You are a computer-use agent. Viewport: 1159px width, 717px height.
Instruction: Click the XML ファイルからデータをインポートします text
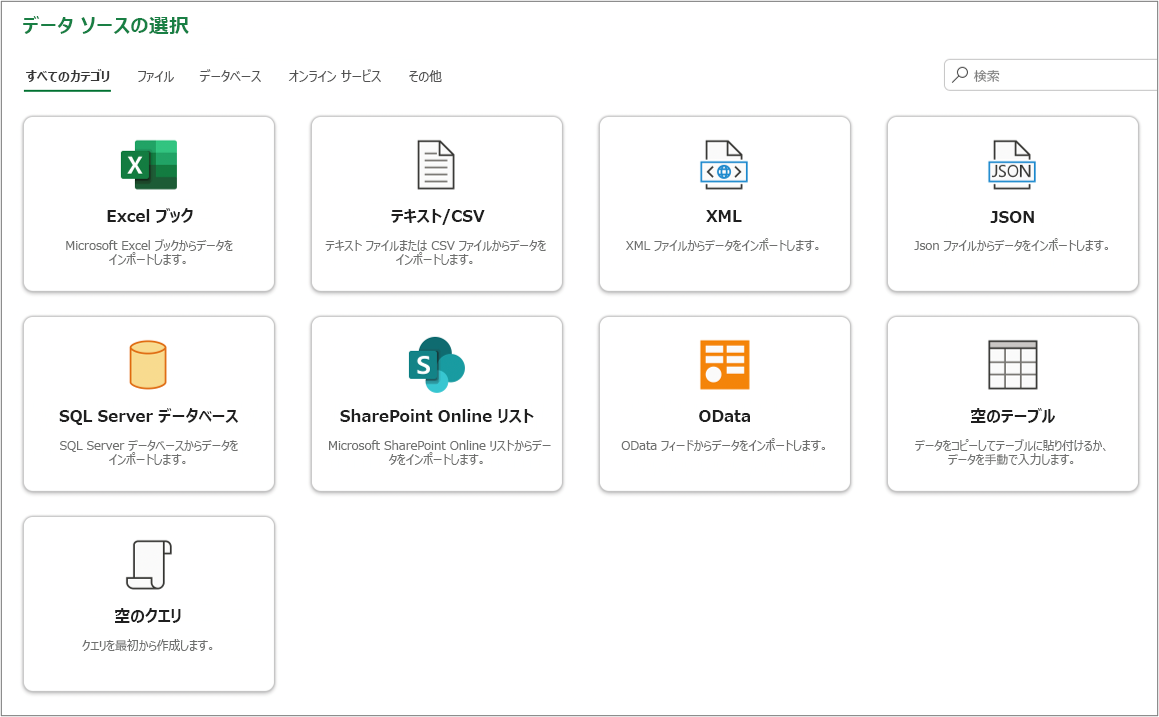(723, 245)
